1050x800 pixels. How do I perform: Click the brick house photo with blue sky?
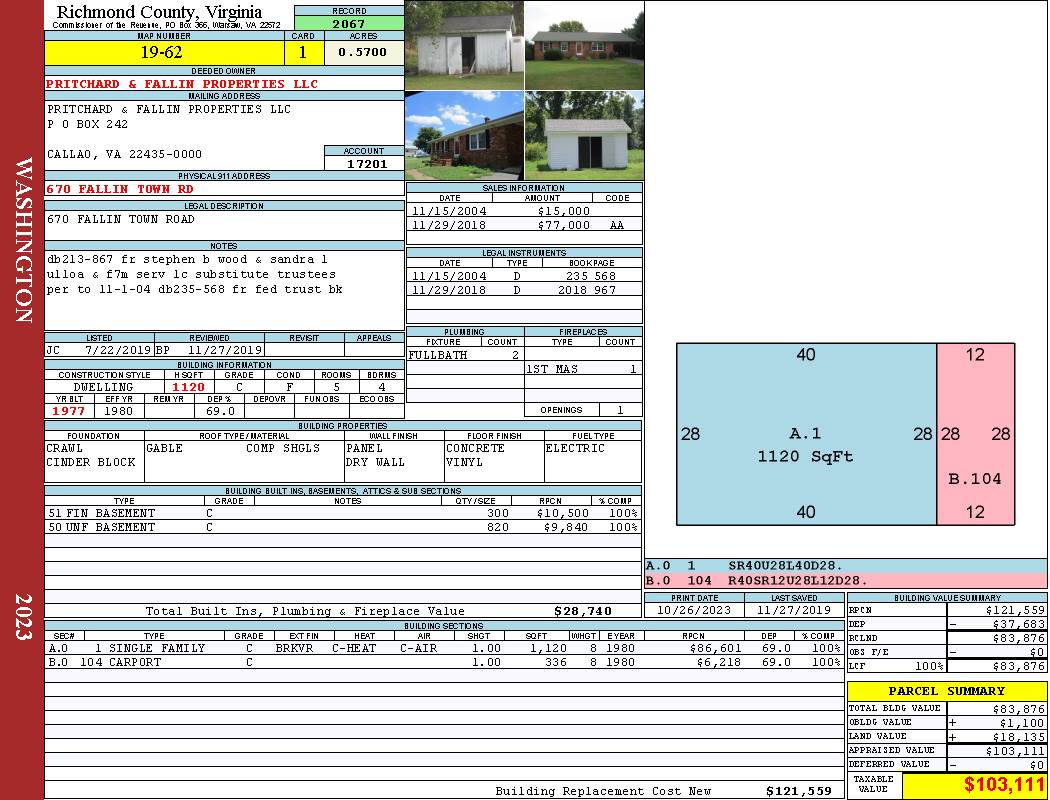pyautogui.click(x=464, y=135)
